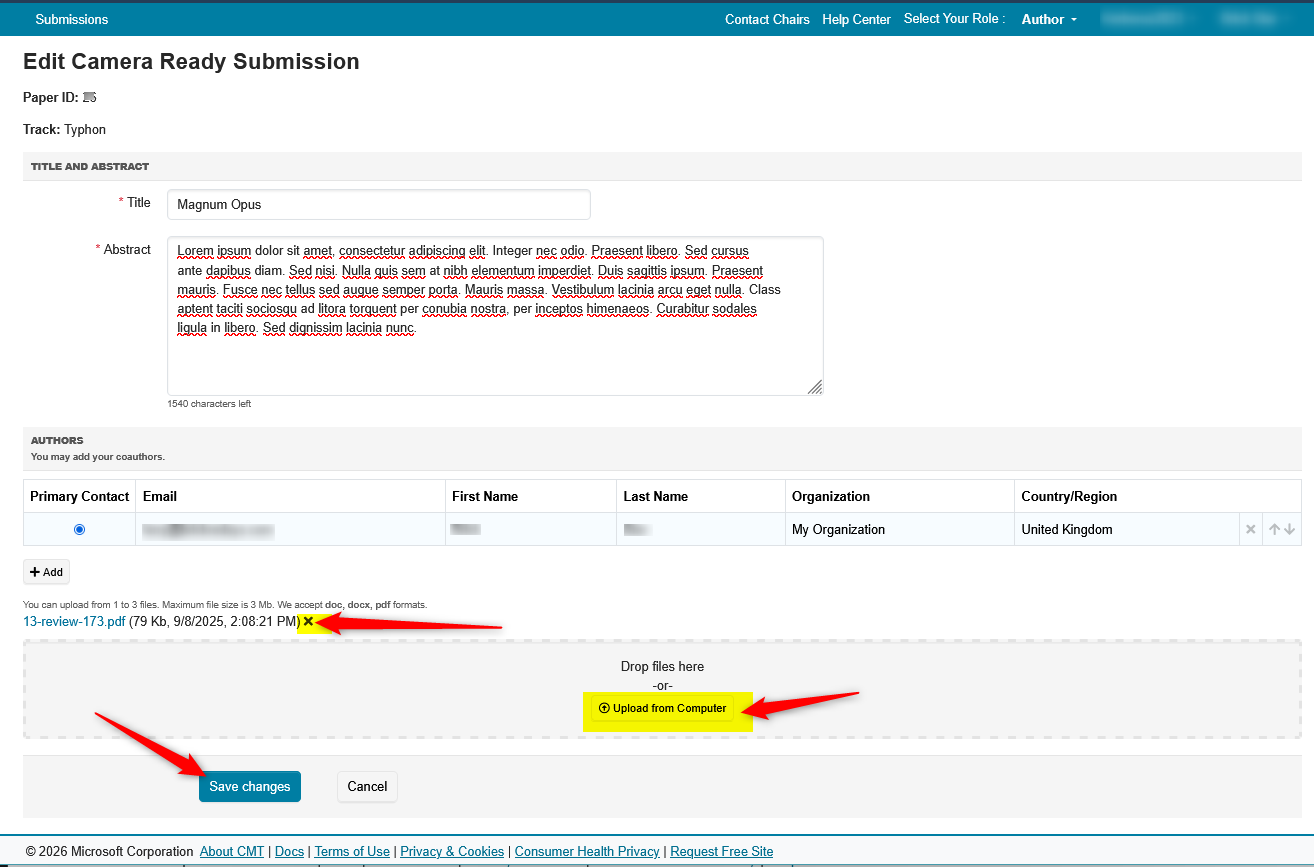Remove the author row with X icon
Image resolution: width=1314 pixels, height=867 pixels.
tap(1250, 529)
